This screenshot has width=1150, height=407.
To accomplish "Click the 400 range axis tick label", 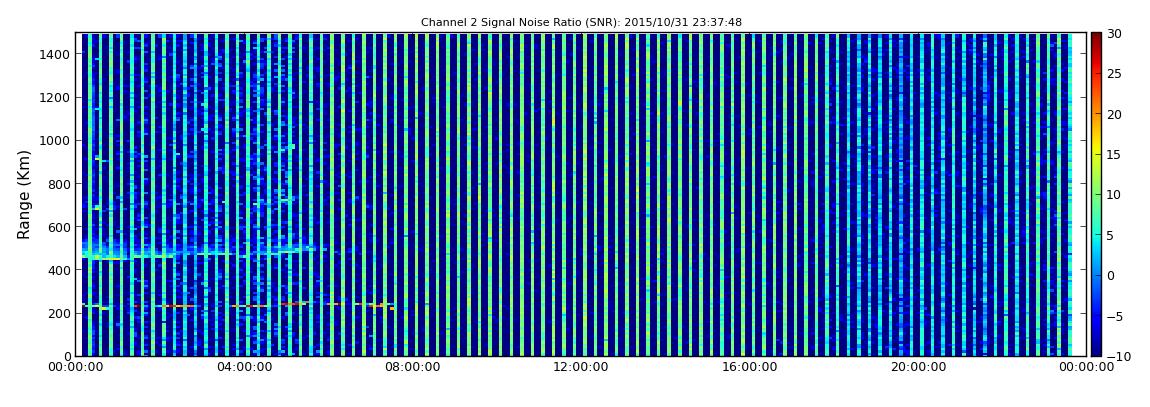I will pyautogui.click(x=59, y=271).
